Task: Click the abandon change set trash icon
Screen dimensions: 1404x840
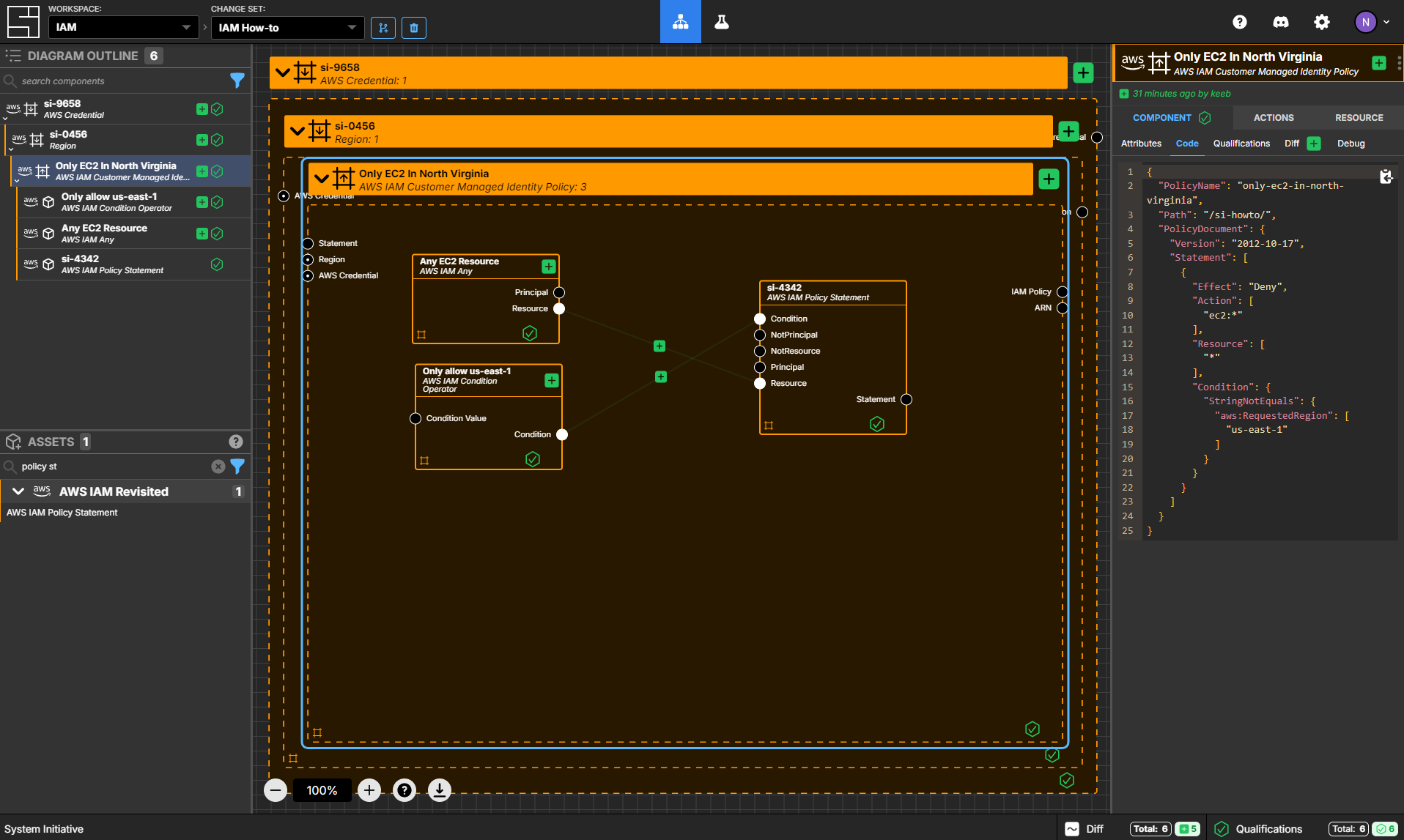Action: (x=414, y=28)
